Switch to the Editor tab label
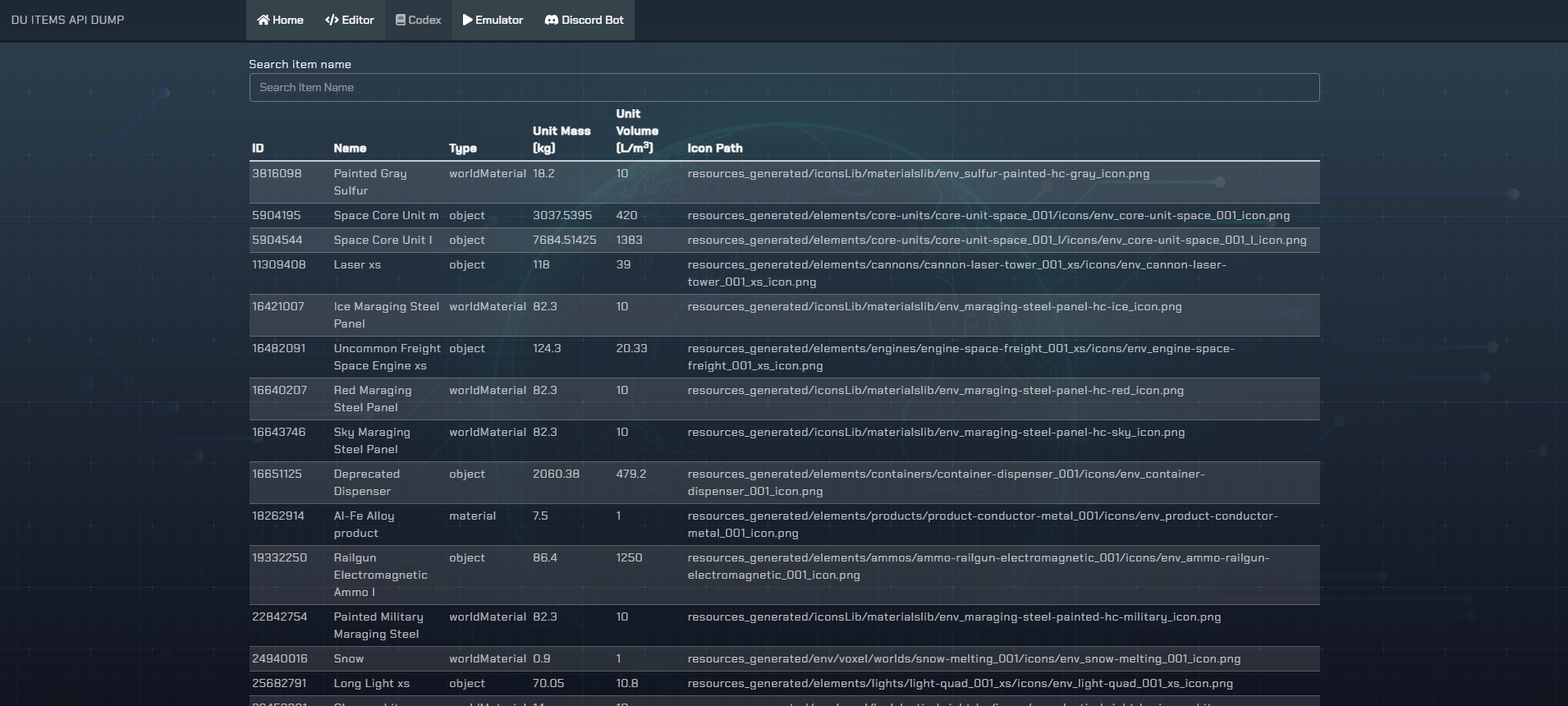This screenshot has height=706, width=1568. pyautogui.click(x=358, y=20)
